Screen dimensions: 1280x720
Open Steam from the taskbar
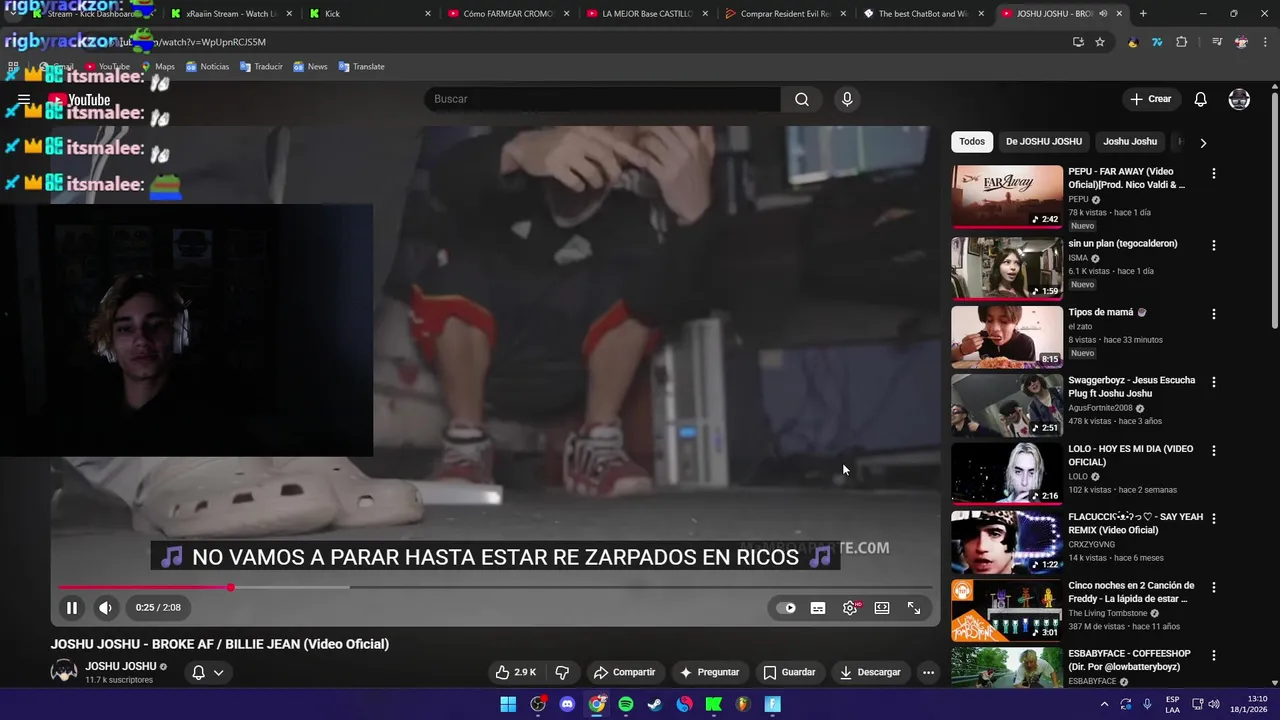[655, 704]
